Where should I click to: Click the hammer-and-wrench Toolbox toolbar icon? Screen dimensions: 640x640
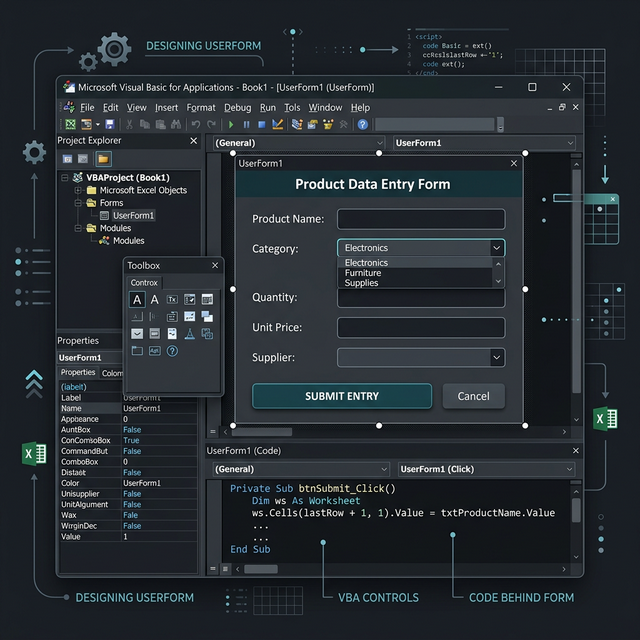[x=344, y=124]
